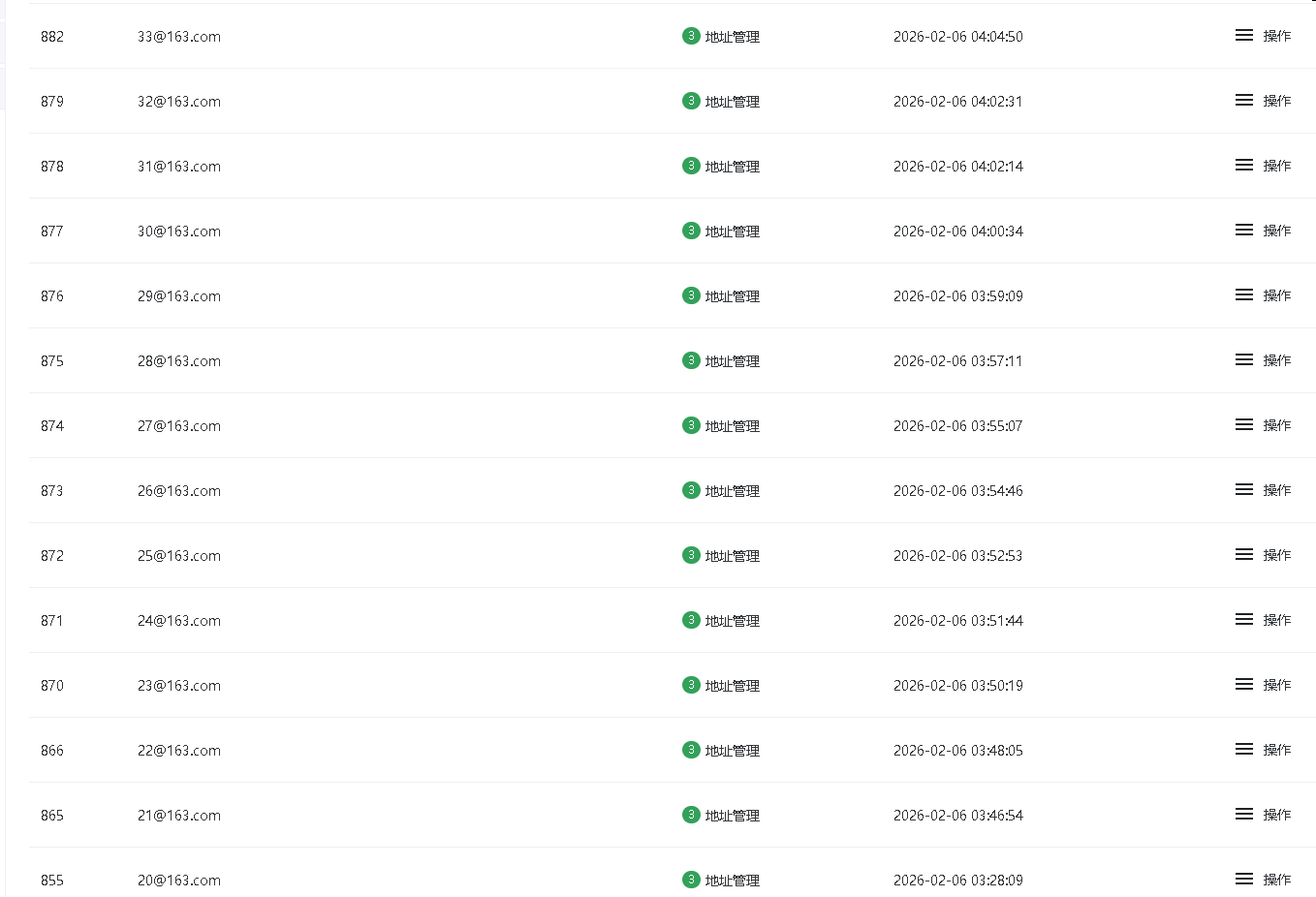Click menu icon in row 873
This screenshot has width=1316, height=897.
tap(1244, 490)
